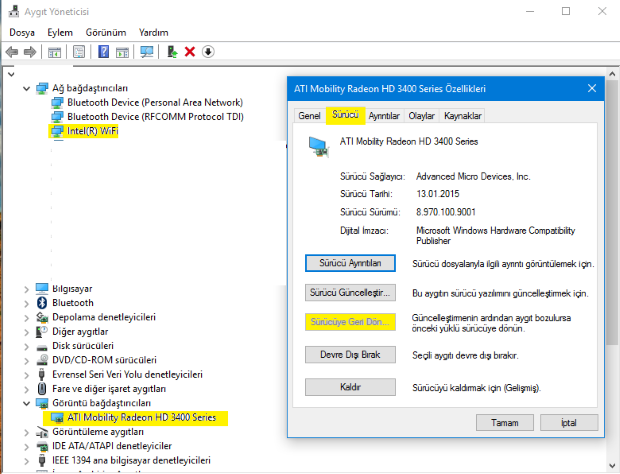Switch to the Sürücü tab
Screen dimensions: 620x474
(x=345, y=115)
